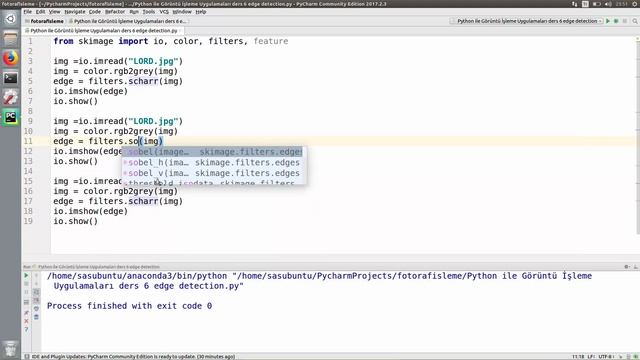Click the file breadcrumb in navigation bar
Viewport: 640px width, 360px height.
click(x=128, y=21)
